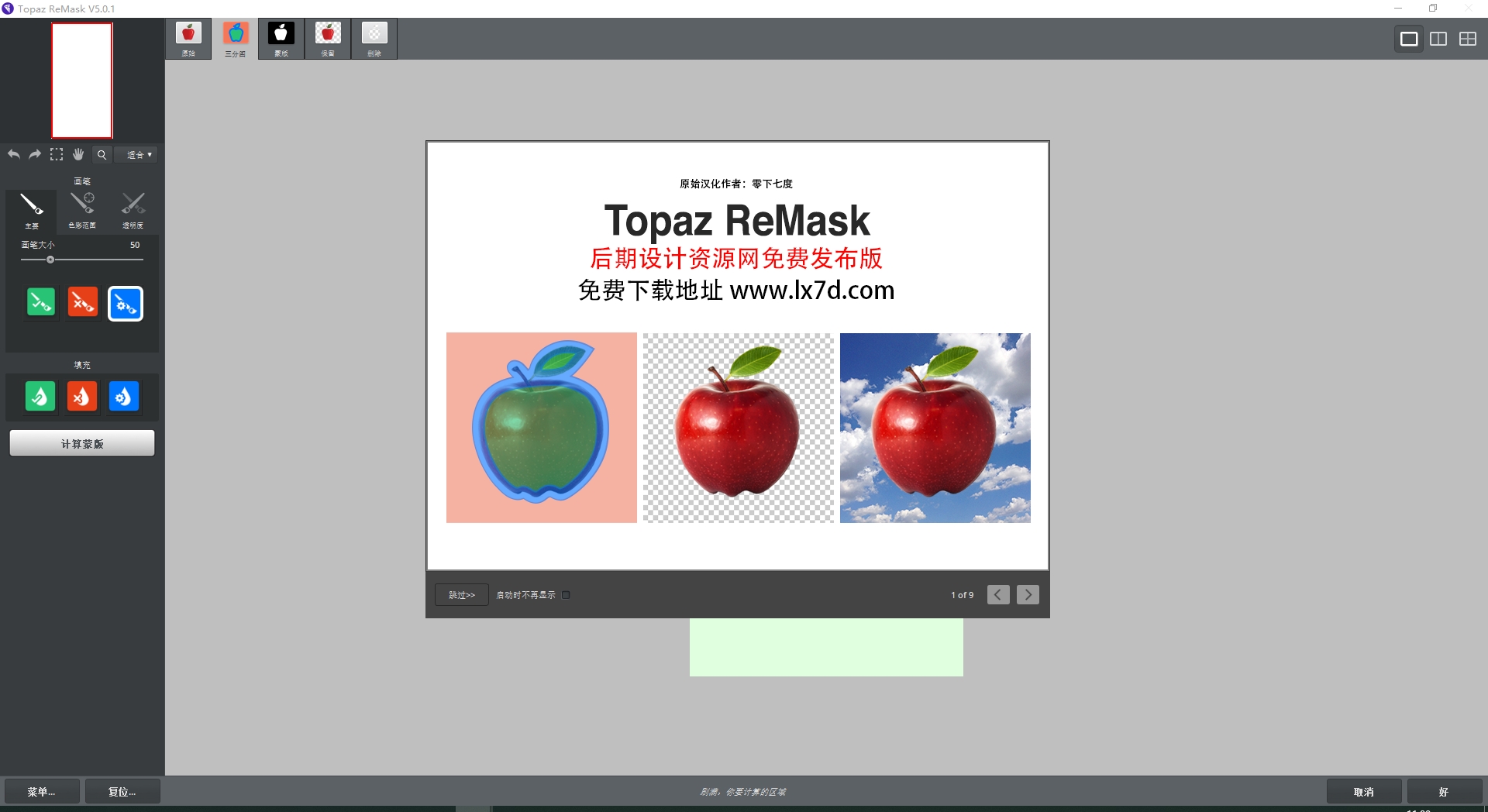Switch to dual view layout icon
The height and width of the screenshot is (812, 1488).
pos(1438,38)
